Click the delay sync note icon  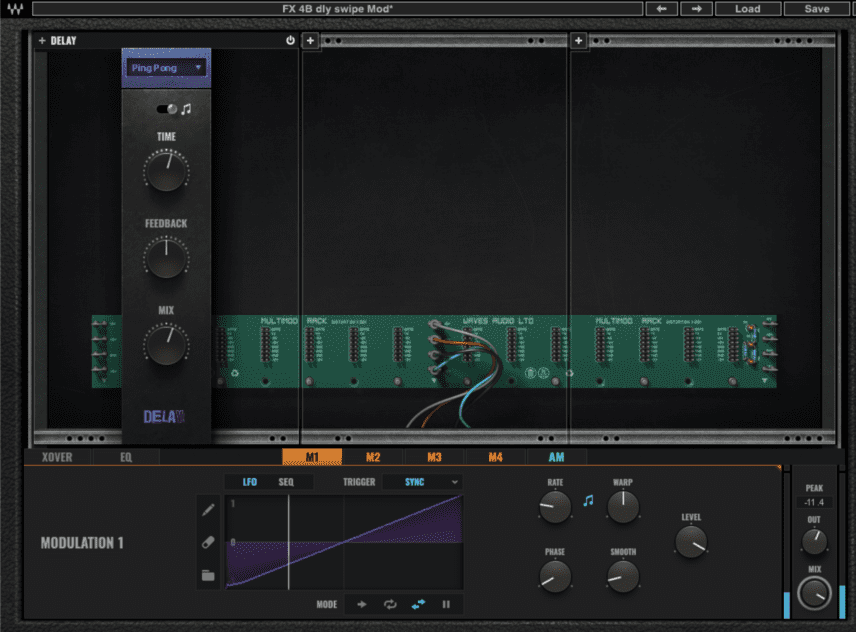(x=187, y=109)
